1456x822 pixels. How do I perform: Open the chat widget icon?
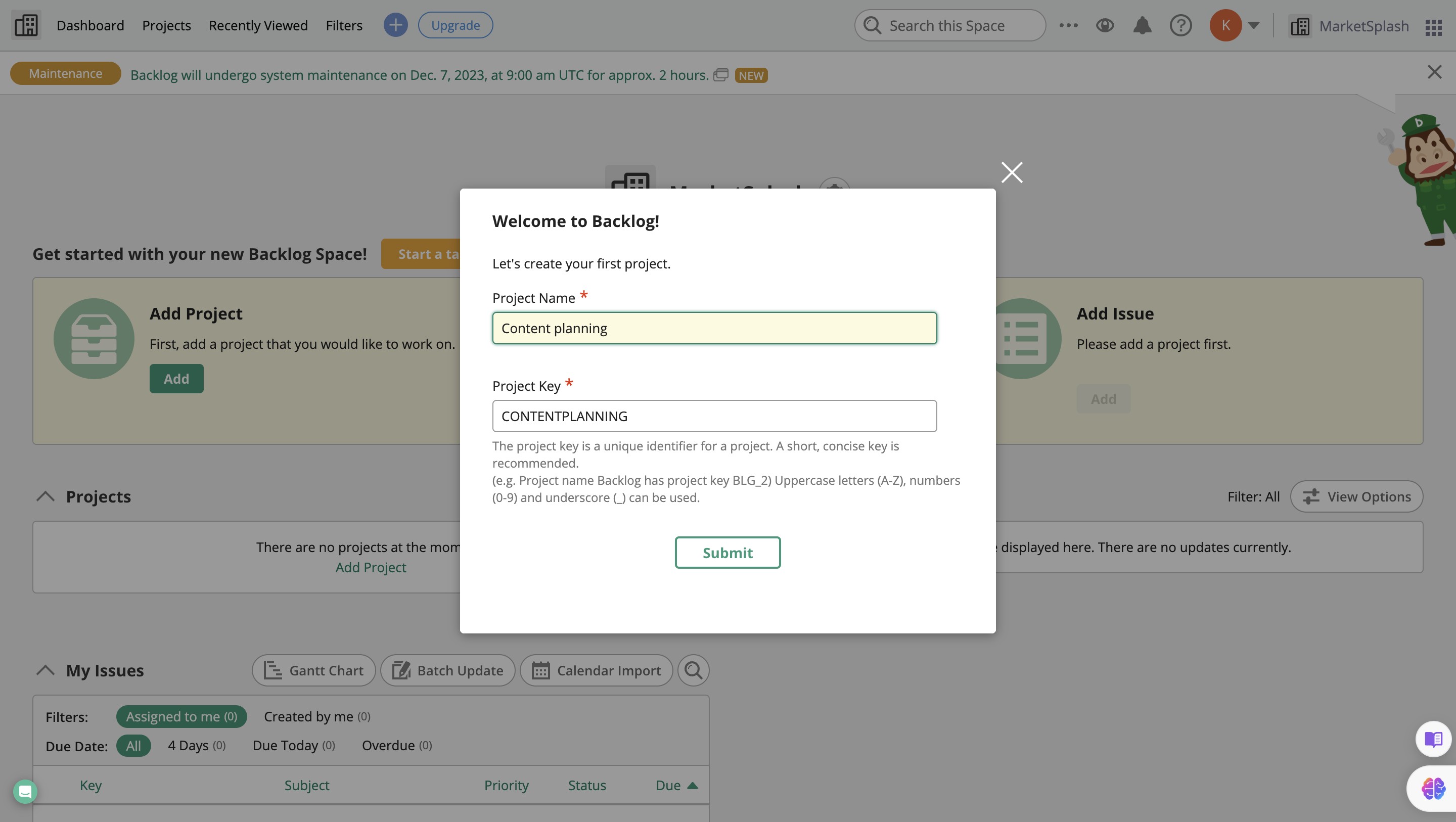coord(25,792)
